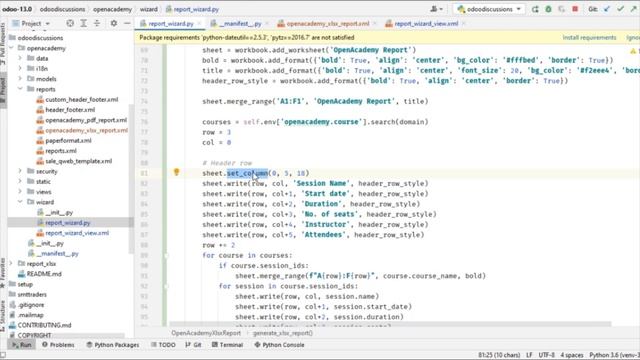The width and height of the screenshot is (640, 360).
Task: Click Git Push arrow icon
Action: [634, 9]
